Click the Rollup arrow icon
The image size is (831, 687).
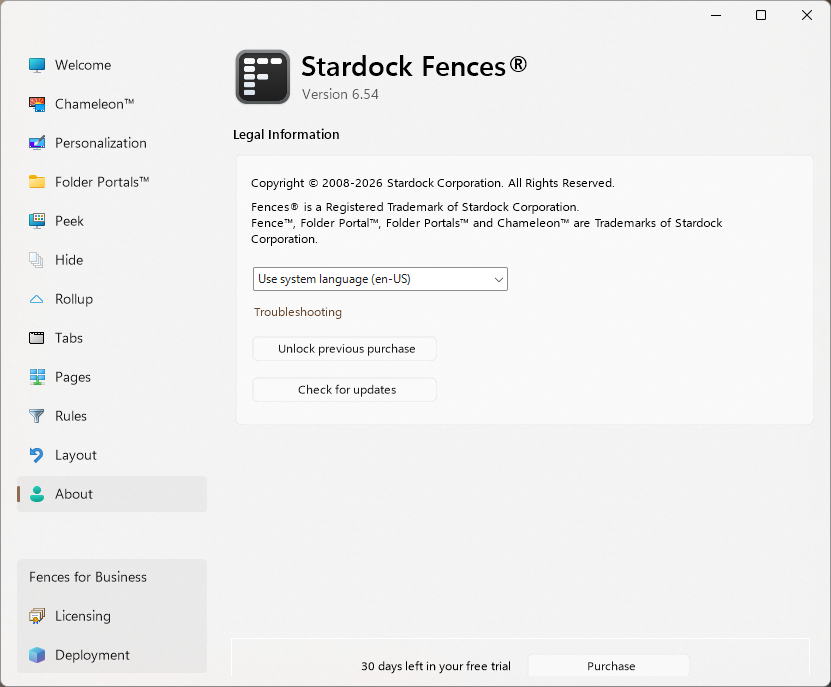(x=37, y=300)
